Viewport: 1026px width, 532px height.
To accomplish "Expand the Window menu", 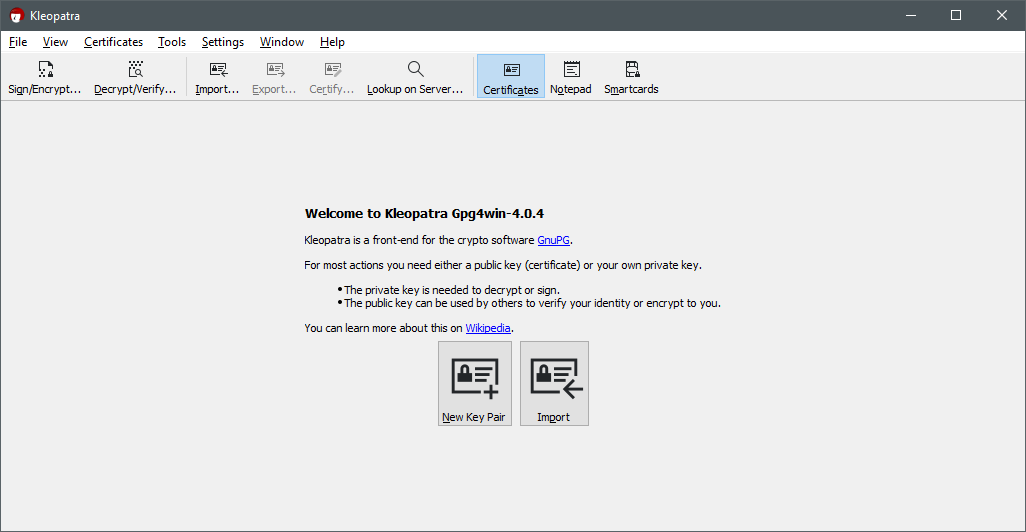I will [x=282, y=42].
